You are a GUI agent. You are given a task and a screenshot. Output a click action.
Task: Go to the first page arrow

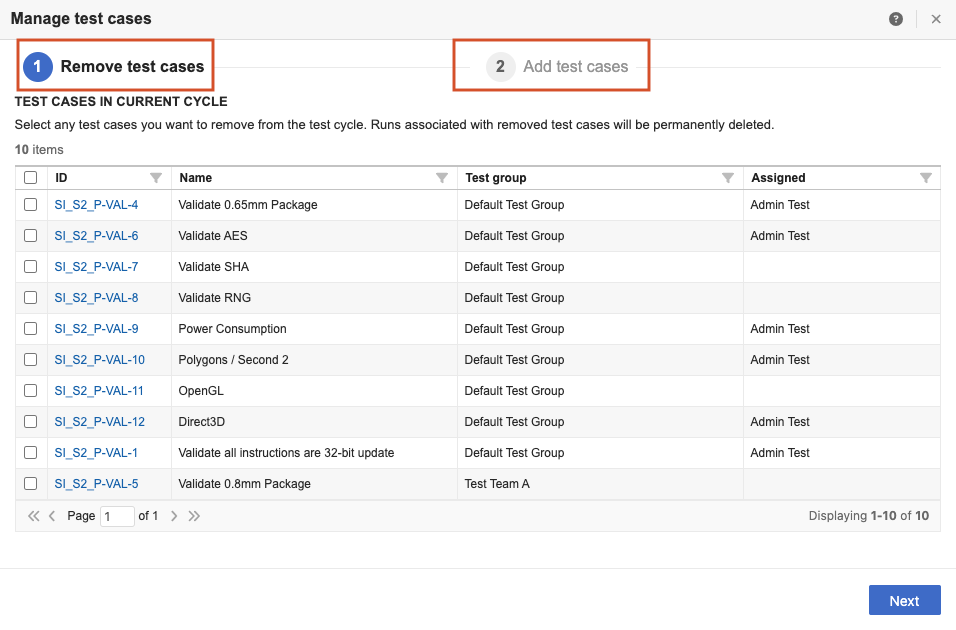click(33, 516)
